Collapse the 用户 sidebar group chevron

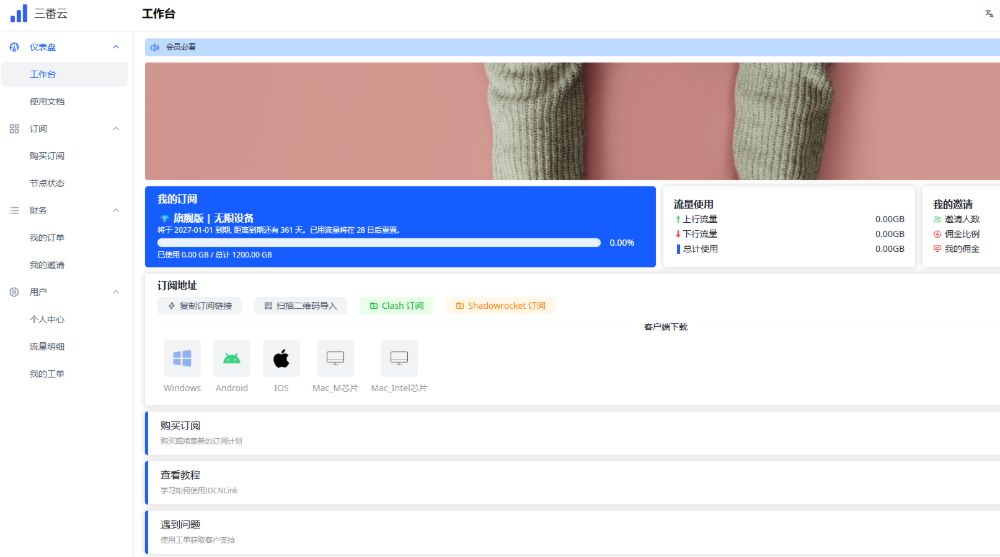click(116, 292)
